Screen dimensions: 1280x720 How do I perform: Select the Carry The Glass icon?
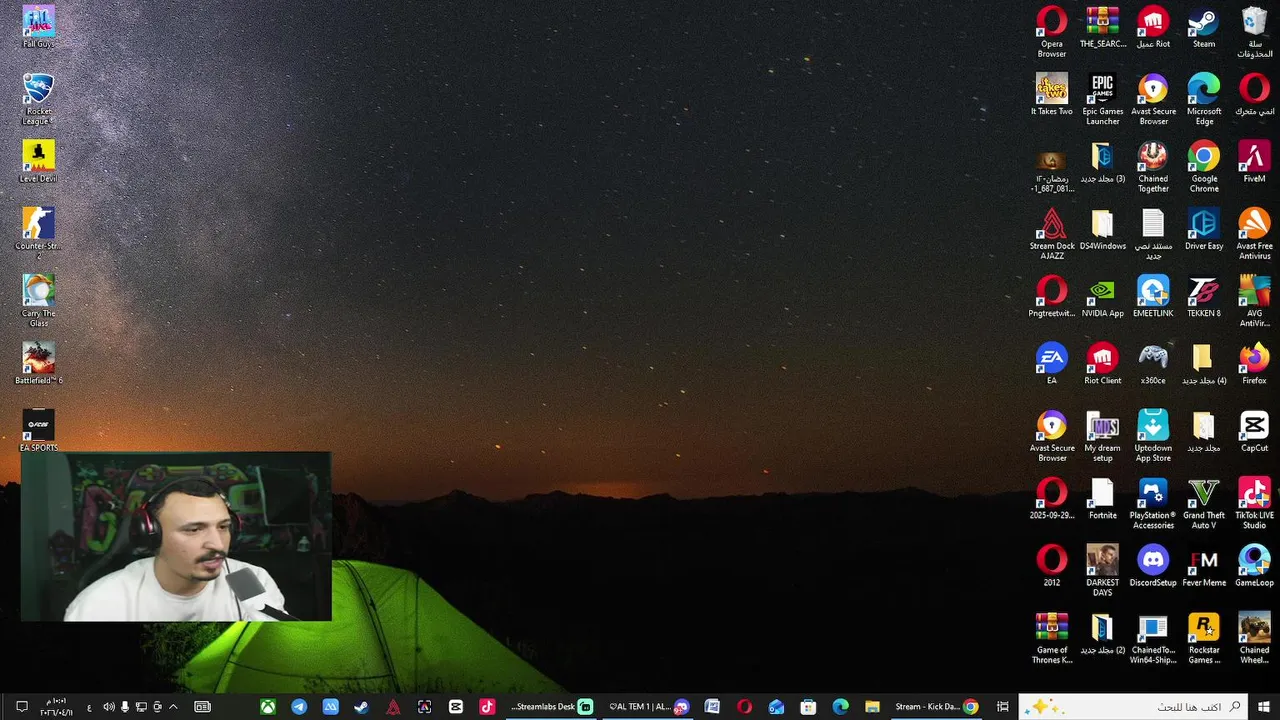tap(39, 301)
